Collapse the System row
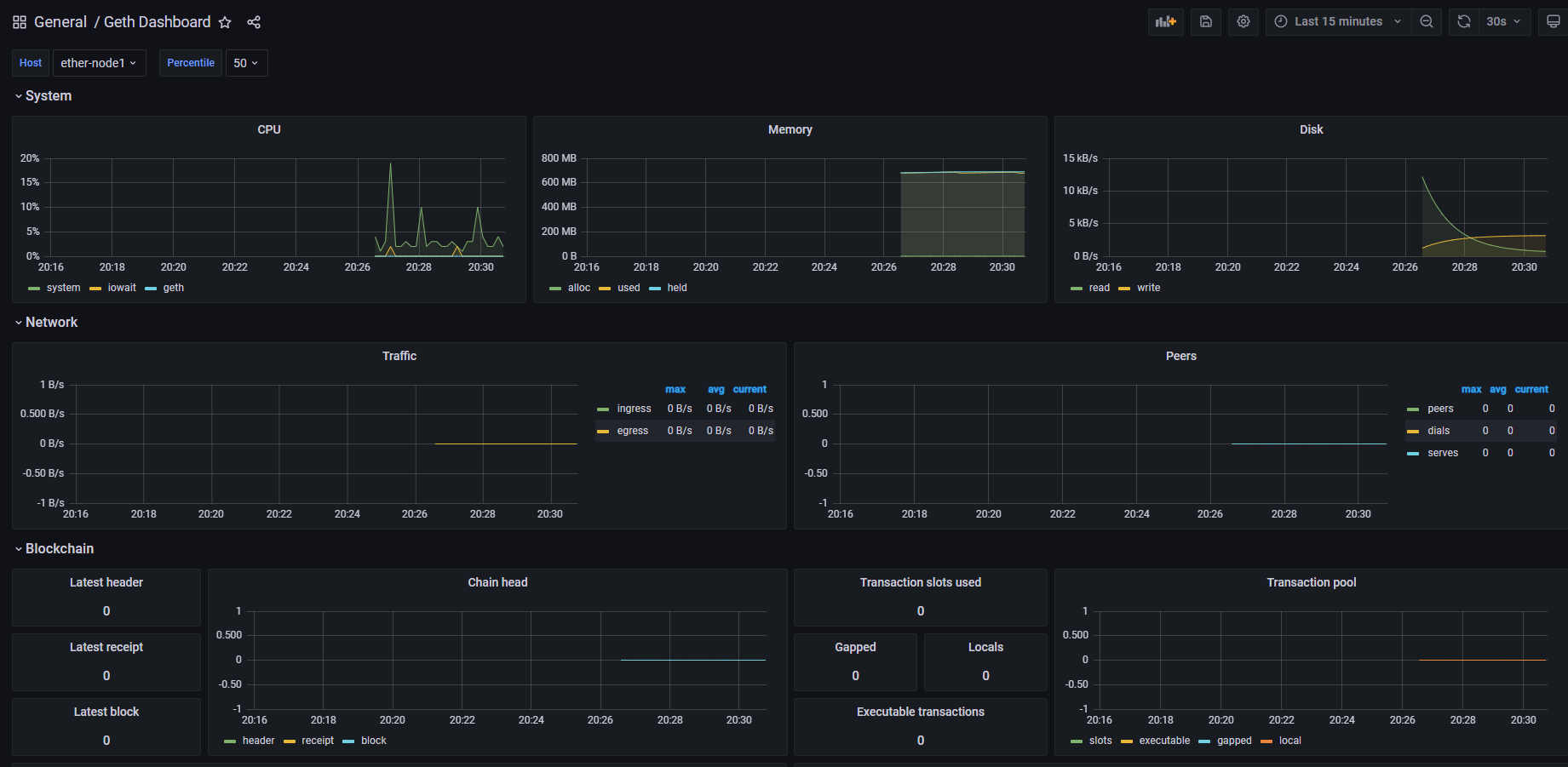This screenshot has height=767, width=1568. [x=43, y=96]
